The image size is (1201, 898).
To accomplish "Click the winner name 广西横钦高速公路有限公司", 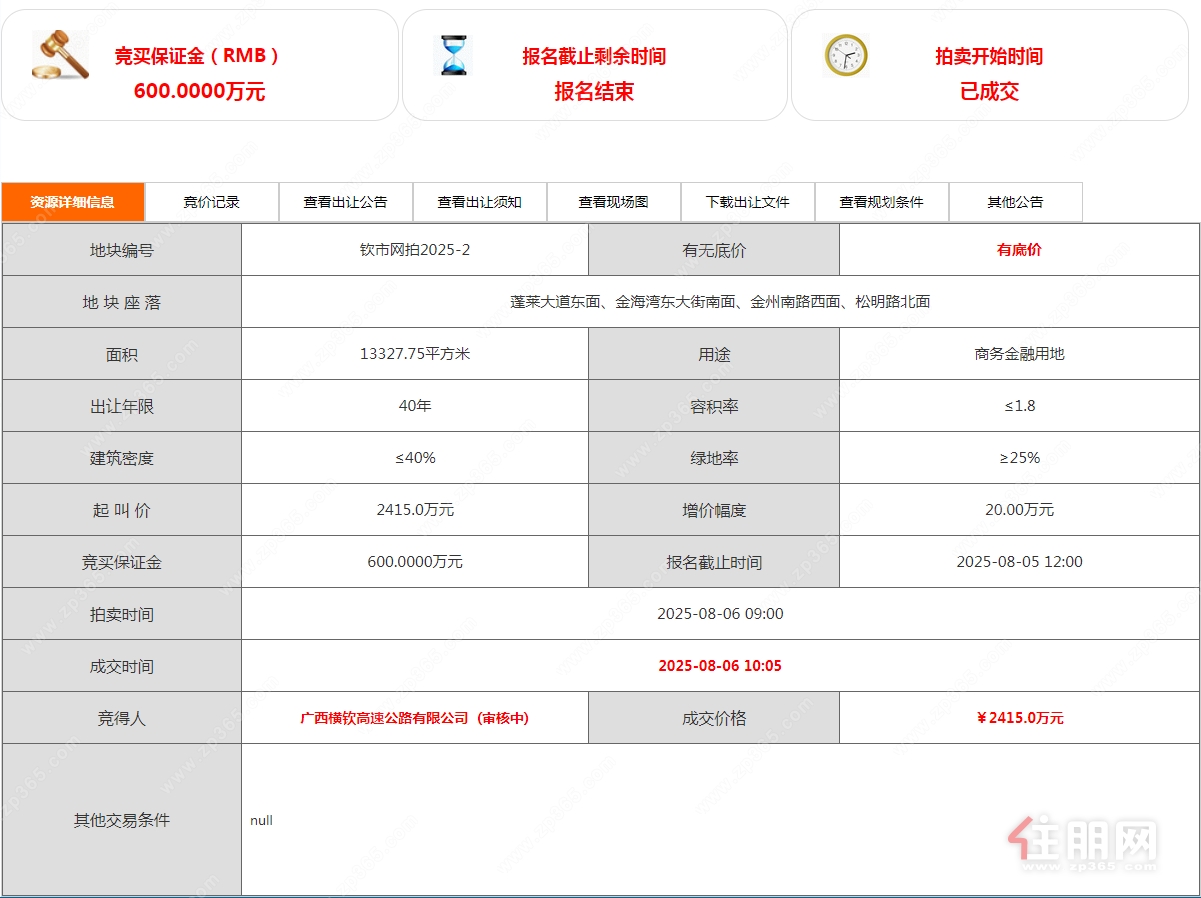I will pyautogui.click(x=384, y=718).
